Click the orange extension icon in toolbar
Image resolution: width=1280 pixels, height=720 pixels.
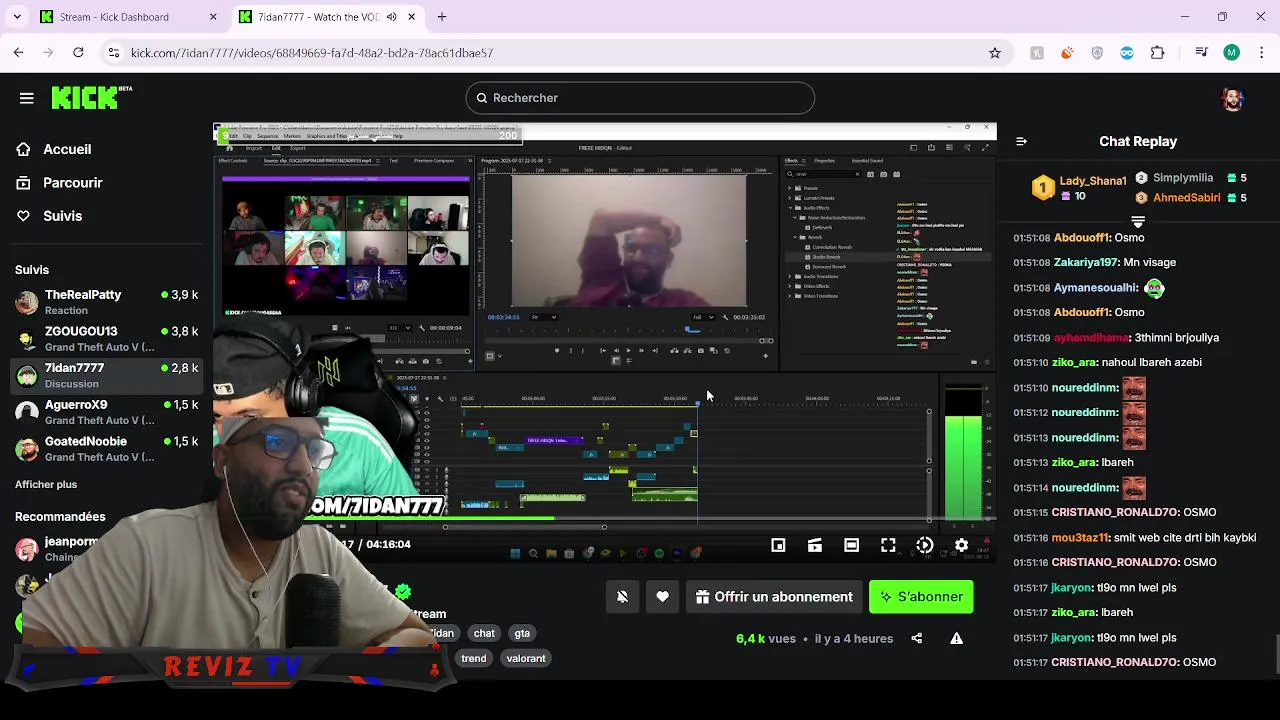coord(1067,53)
